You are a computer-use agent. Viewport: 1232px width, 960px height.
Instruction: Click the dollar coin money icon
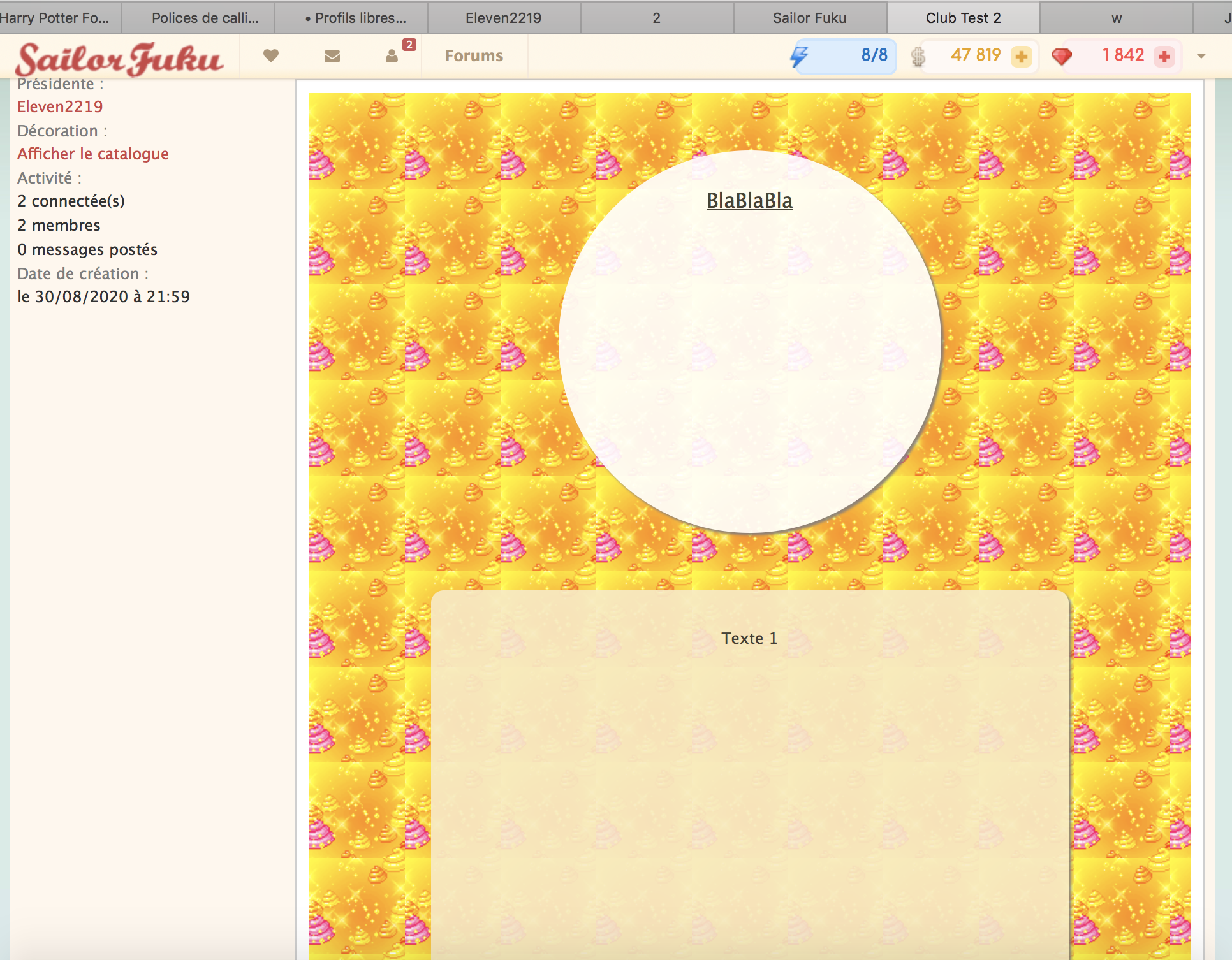coord(918,57)
